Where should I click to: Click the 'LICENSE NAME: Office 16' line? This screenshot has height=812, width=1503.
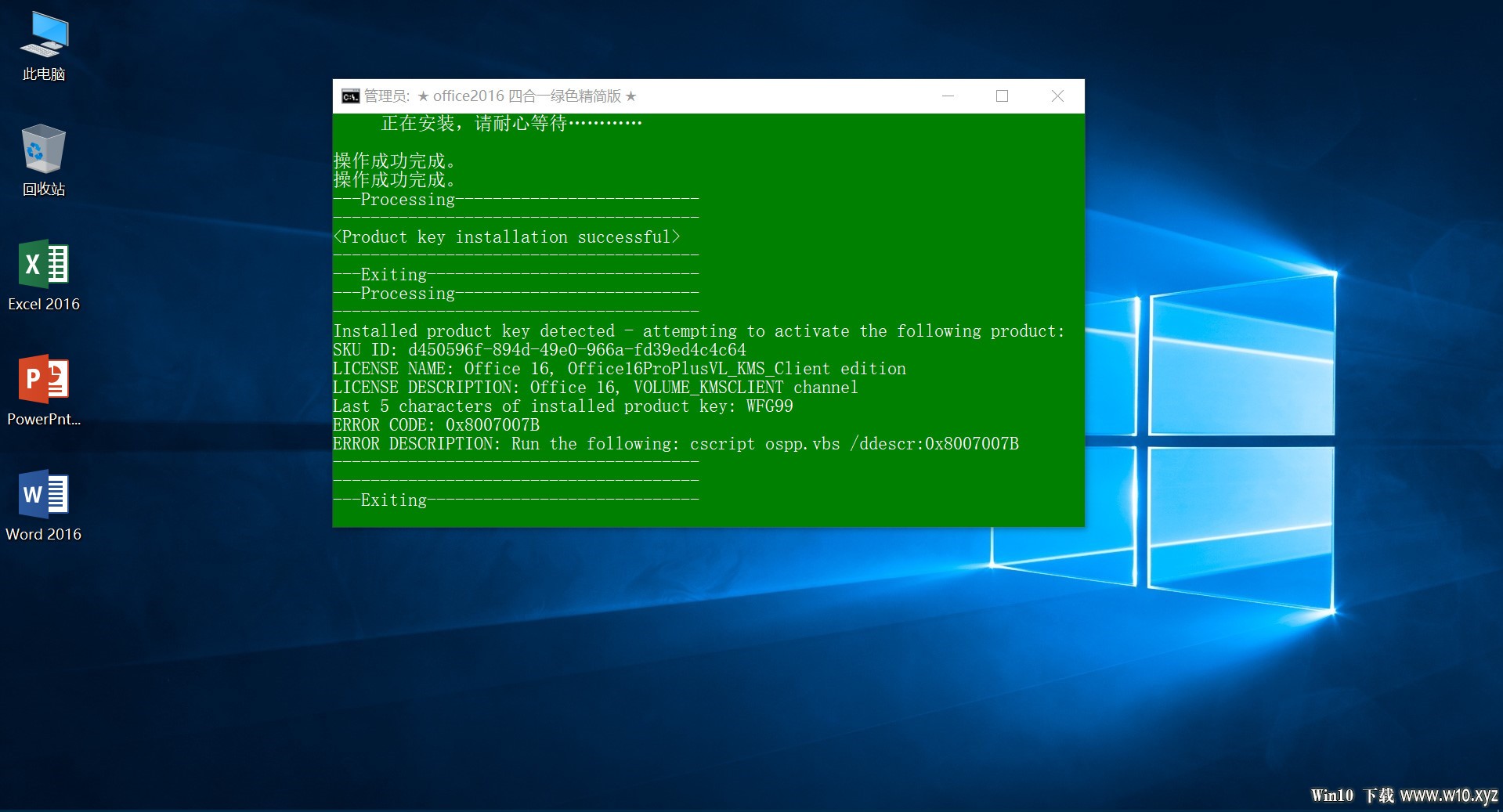tap(620, 369)
